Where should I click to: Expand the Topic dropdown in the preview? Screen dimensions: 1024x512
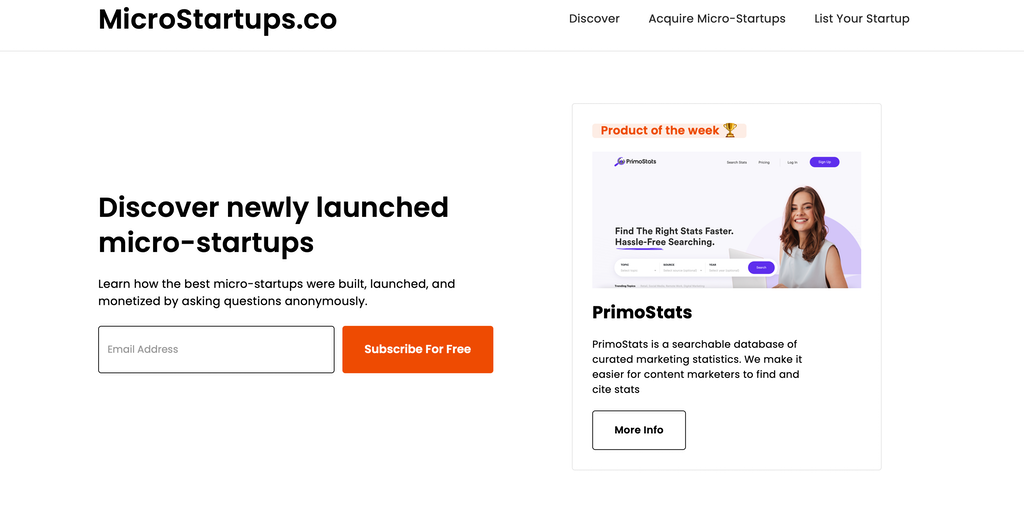click(638, 268)
